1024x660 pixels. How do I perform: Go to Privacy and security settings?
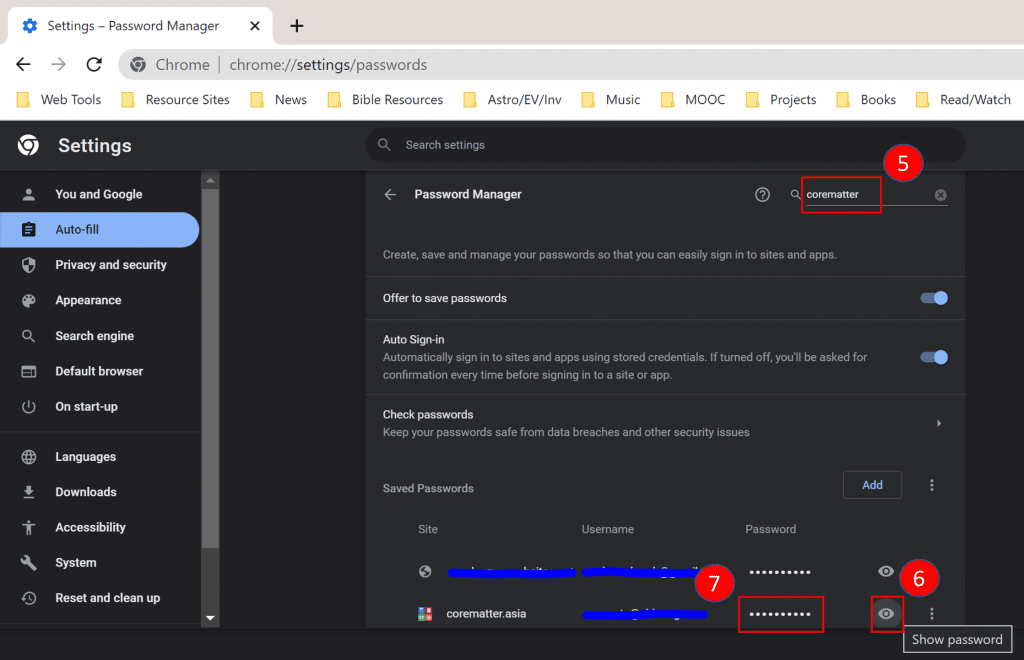(x=110, y=265)
